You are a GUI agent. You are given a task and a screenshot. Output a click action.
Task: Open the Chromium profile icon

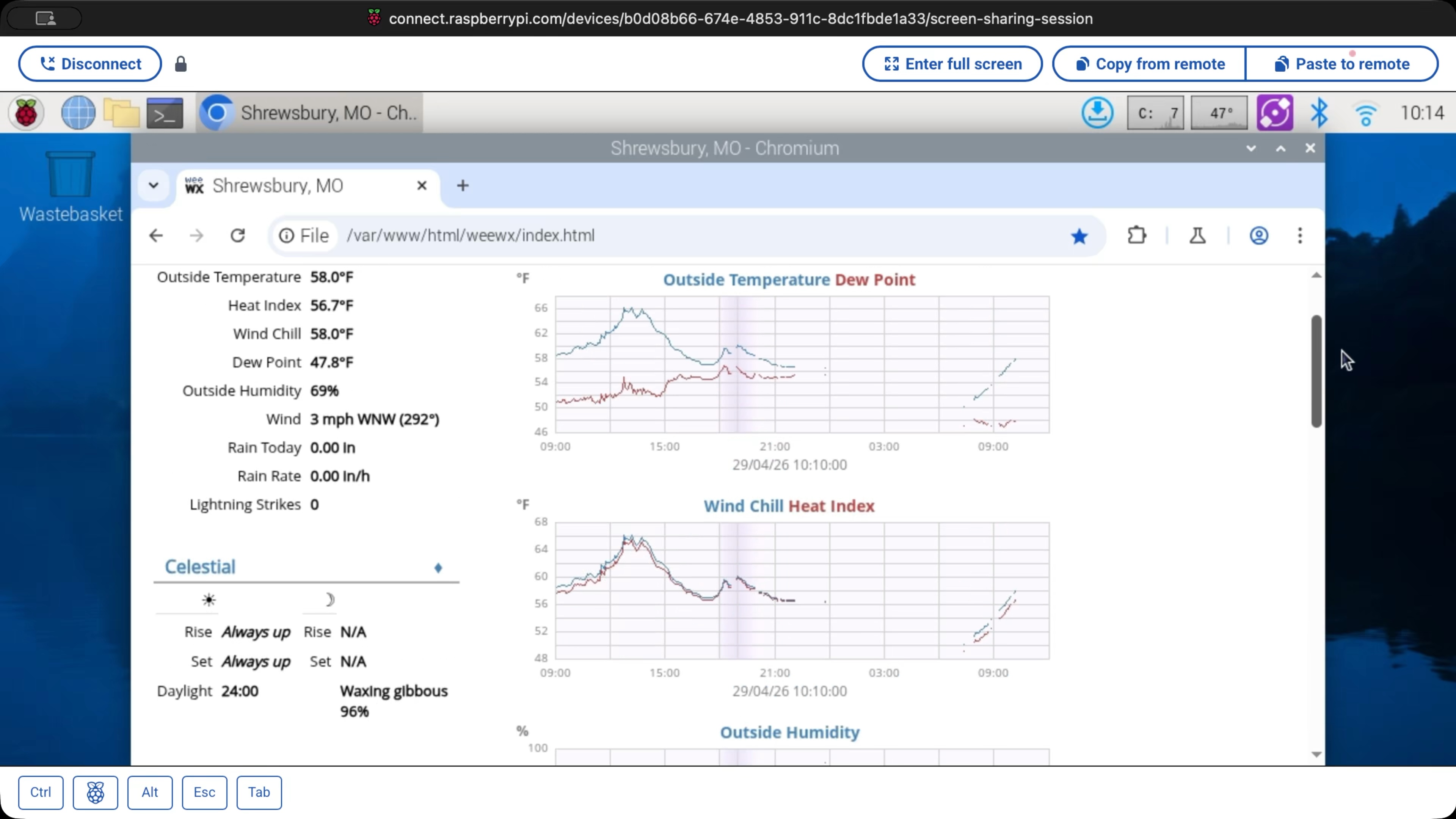click(1259, 235)
